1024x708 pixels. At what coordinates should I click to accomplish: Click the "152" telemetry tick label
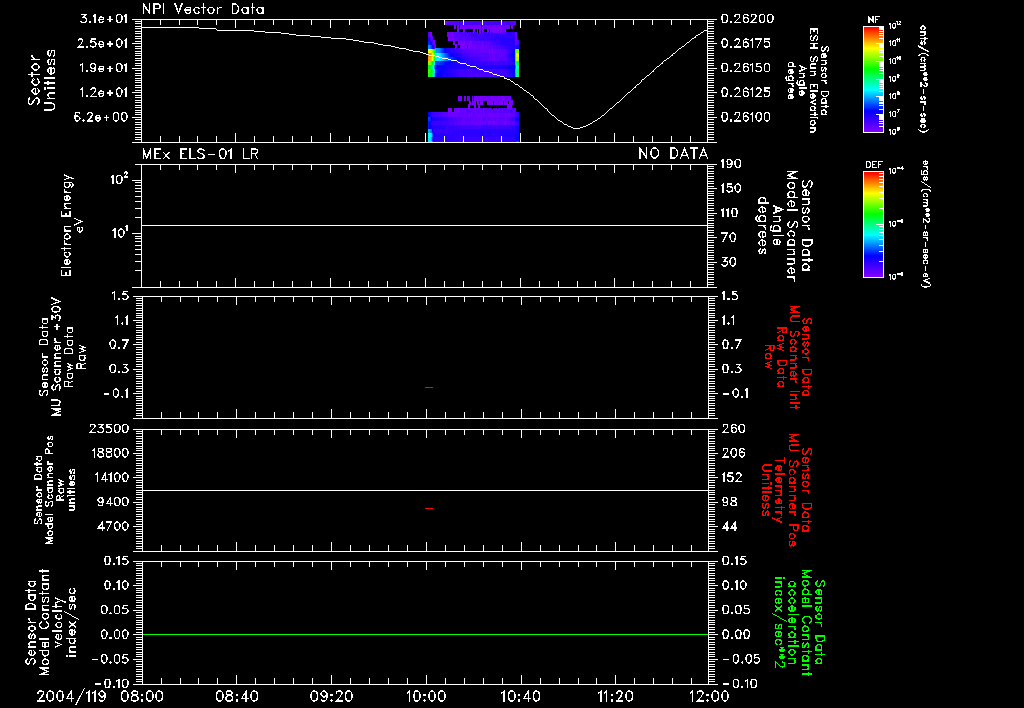pyautogui.click(x=732, y=477)
